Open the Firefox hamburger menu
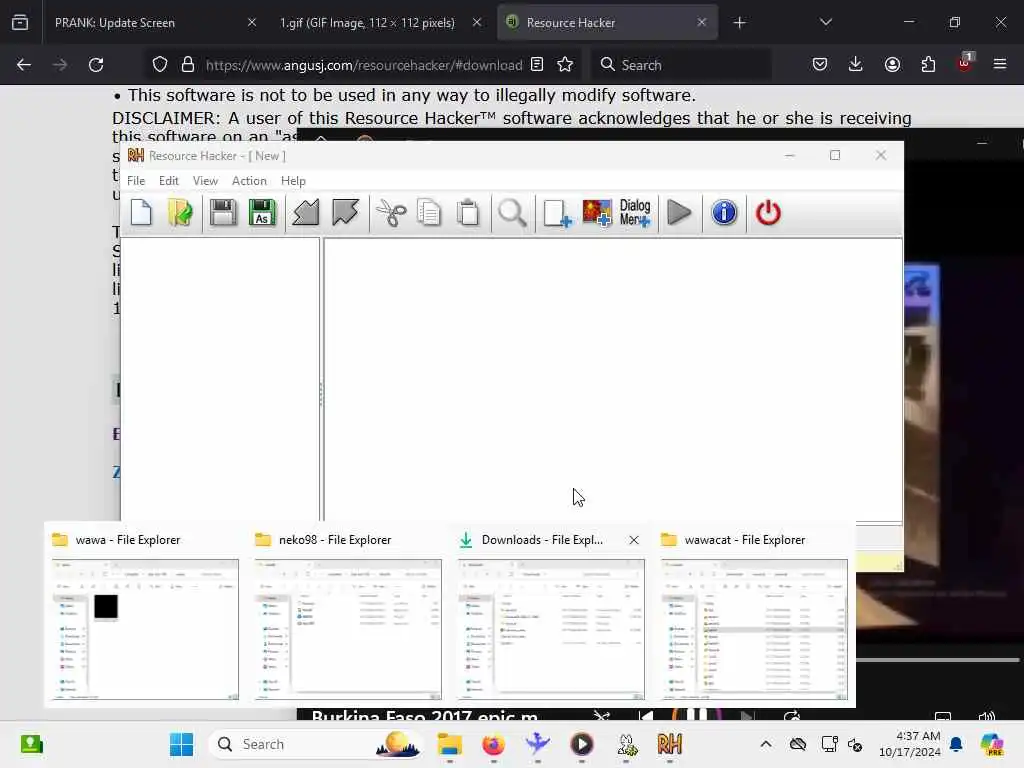The image size is (1024, 768). tap(1000, 64)
